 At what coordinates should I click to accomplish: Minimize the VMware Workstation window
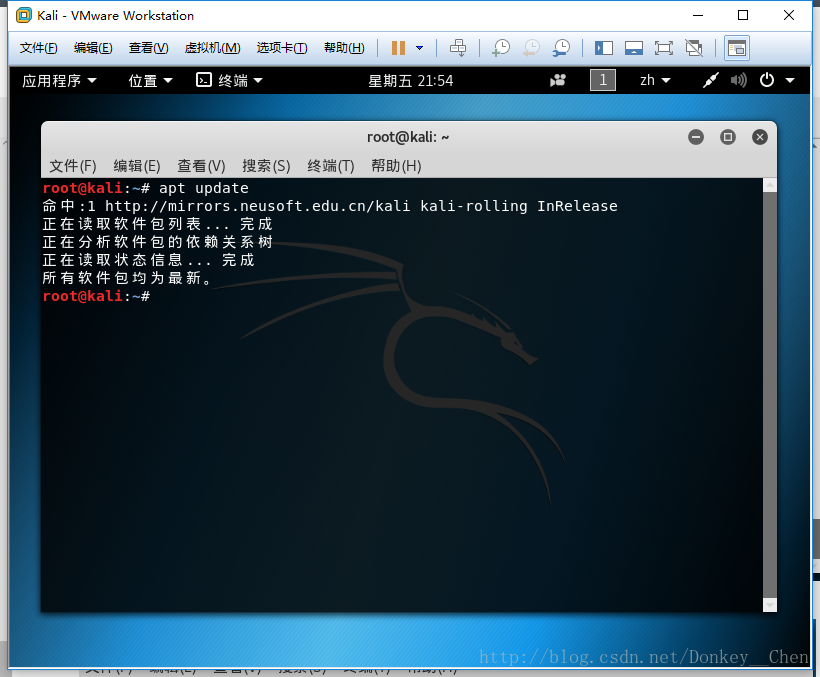(698, 16)
